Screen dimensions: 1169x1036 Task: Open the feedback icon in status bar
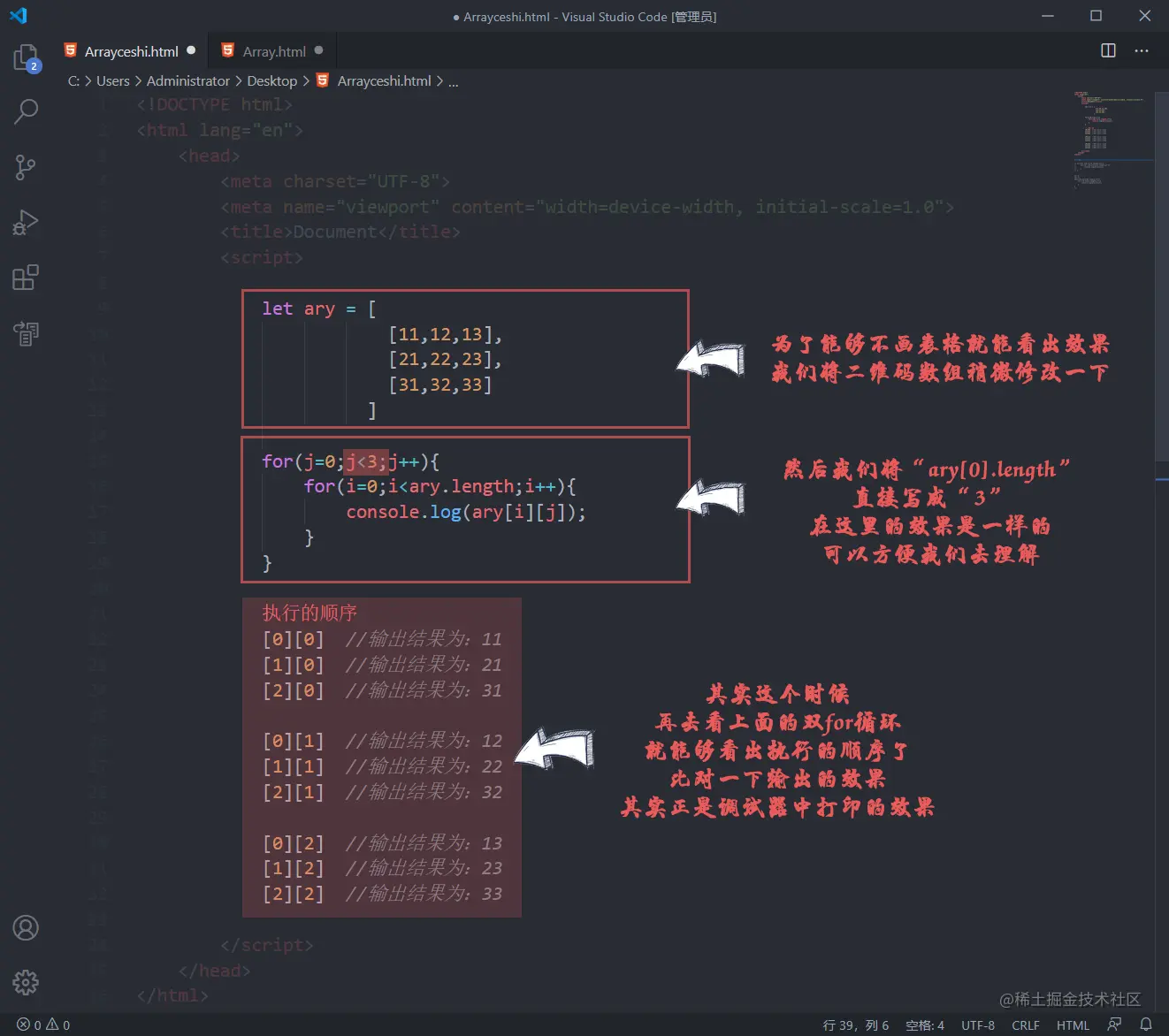[1114, 1025]
